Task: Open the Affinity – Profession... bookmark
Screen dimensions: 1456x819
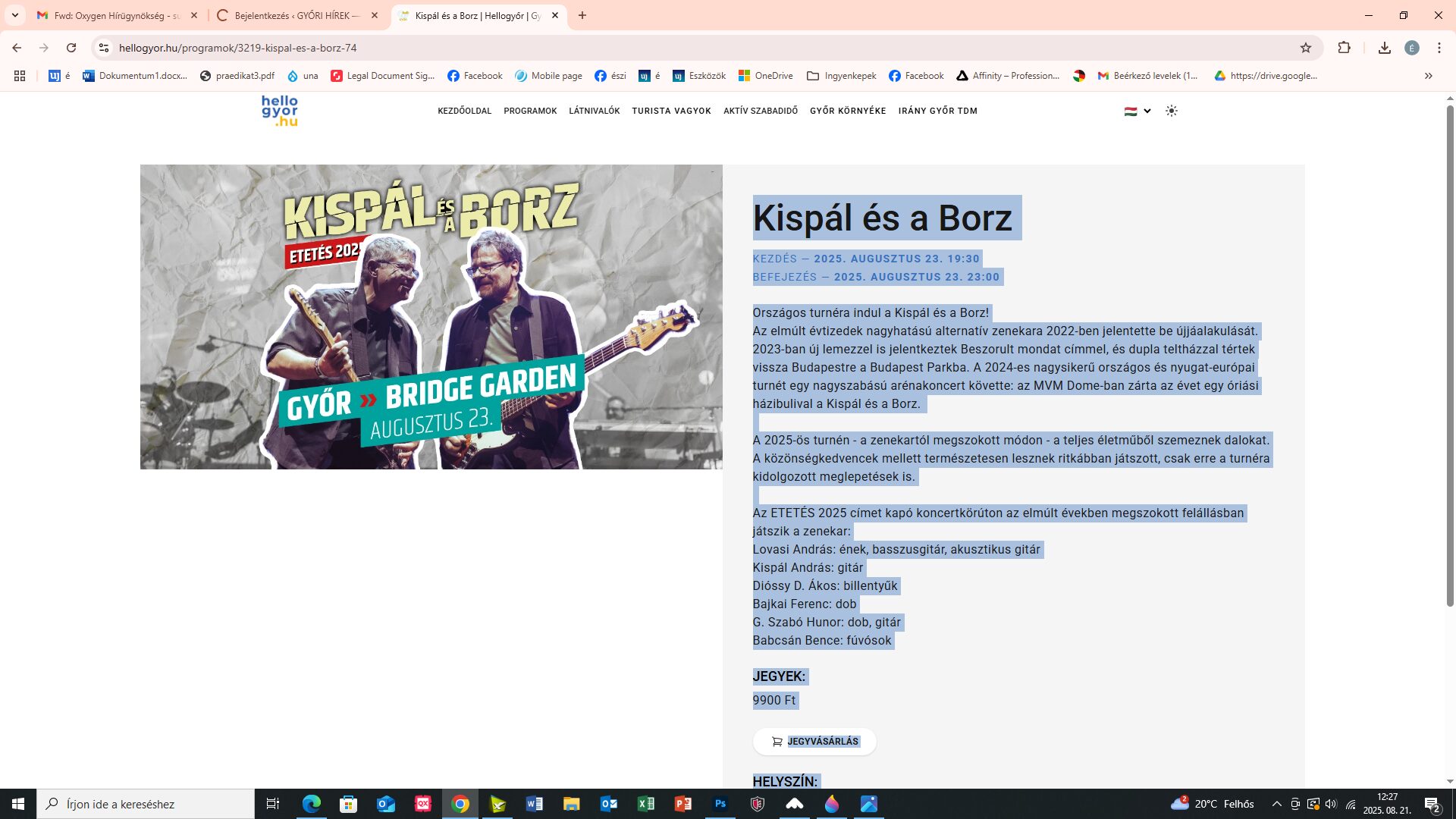Action: (x=1008, y=76)
